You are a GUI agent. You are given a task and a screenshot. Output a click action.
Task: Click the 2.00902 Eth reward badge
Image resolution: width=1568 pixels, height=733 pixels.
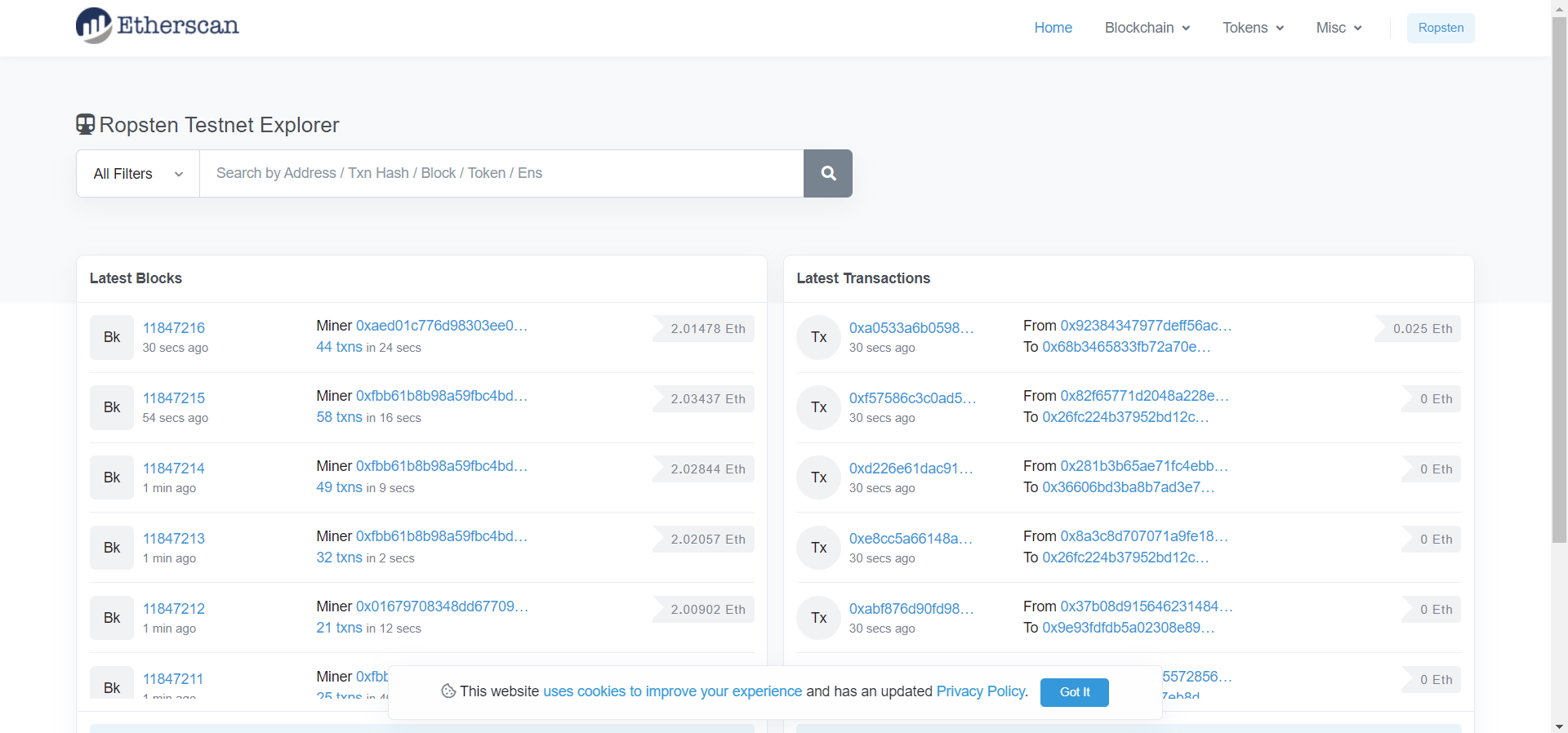pyautogui.click(x=704, y=609)
